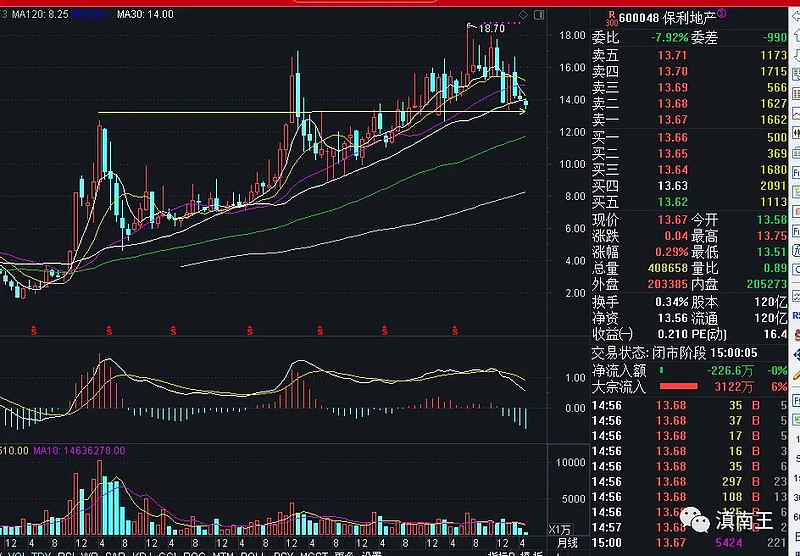Click the MA10: 14636278.00 volume label
This screenshot has width=800, height=556.
coord(79,450)
